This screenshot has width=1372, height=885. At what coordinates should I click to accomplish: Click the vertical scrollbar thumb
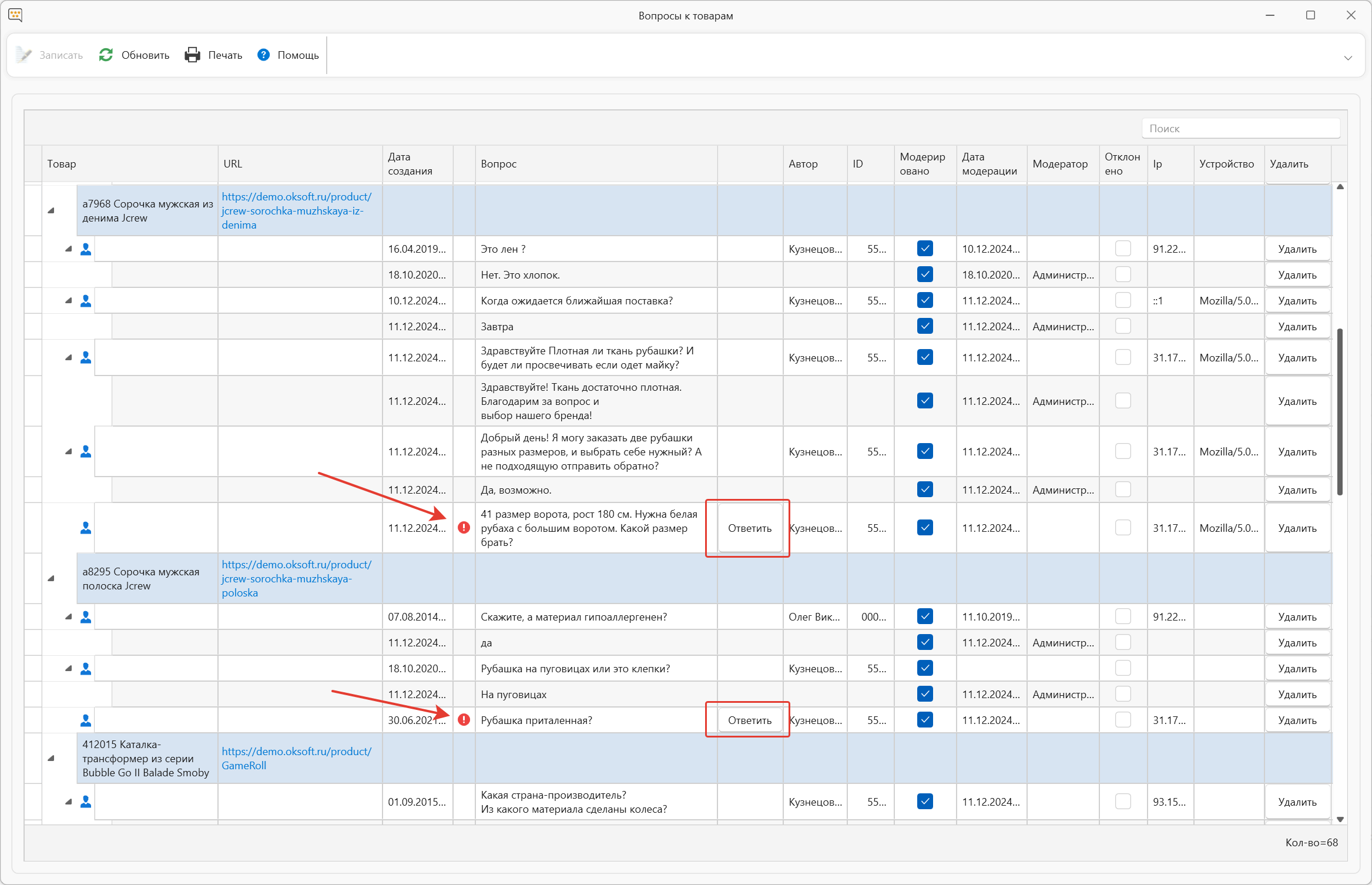[x=1340, y=411]
